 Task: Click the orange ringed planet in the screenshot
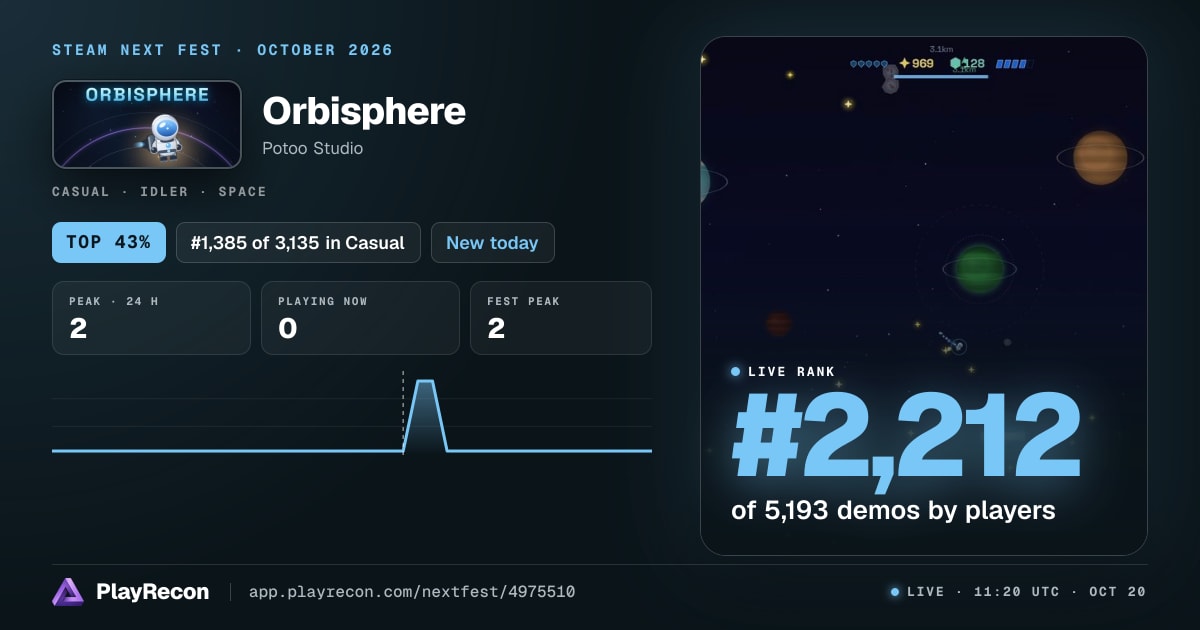point(1100,158)
